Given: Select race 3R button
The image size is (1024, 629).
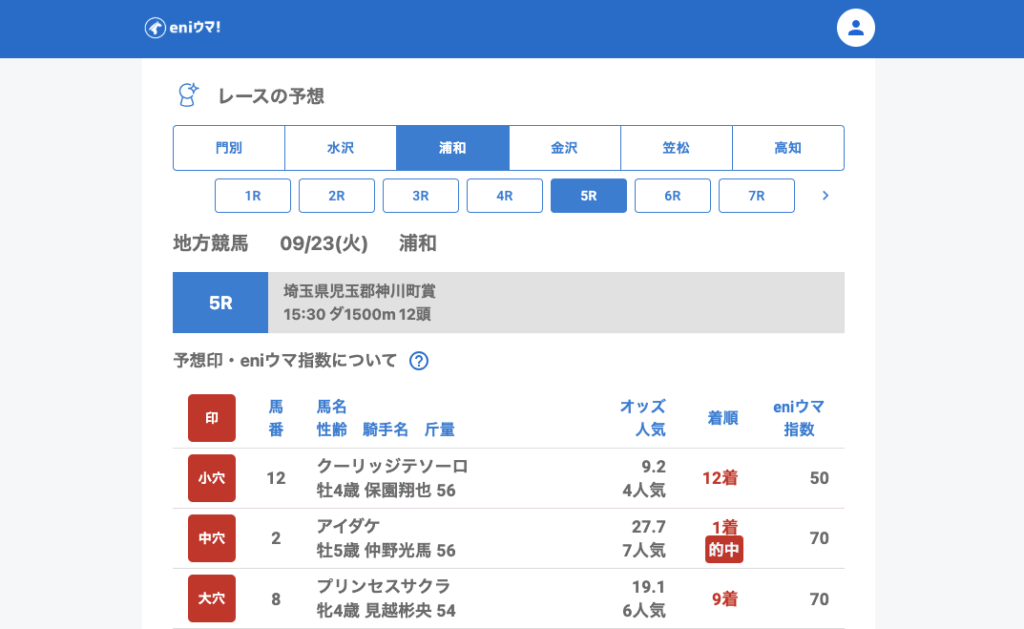Looking at the screenshot, I should click(421, 196).
